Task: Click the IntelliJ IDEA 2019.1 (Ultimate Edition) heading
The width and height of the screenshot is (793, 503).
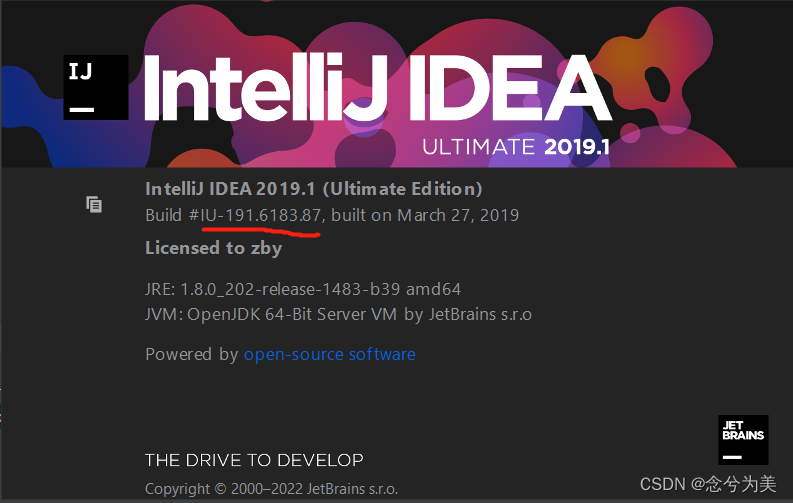Action: pos(314,189)
